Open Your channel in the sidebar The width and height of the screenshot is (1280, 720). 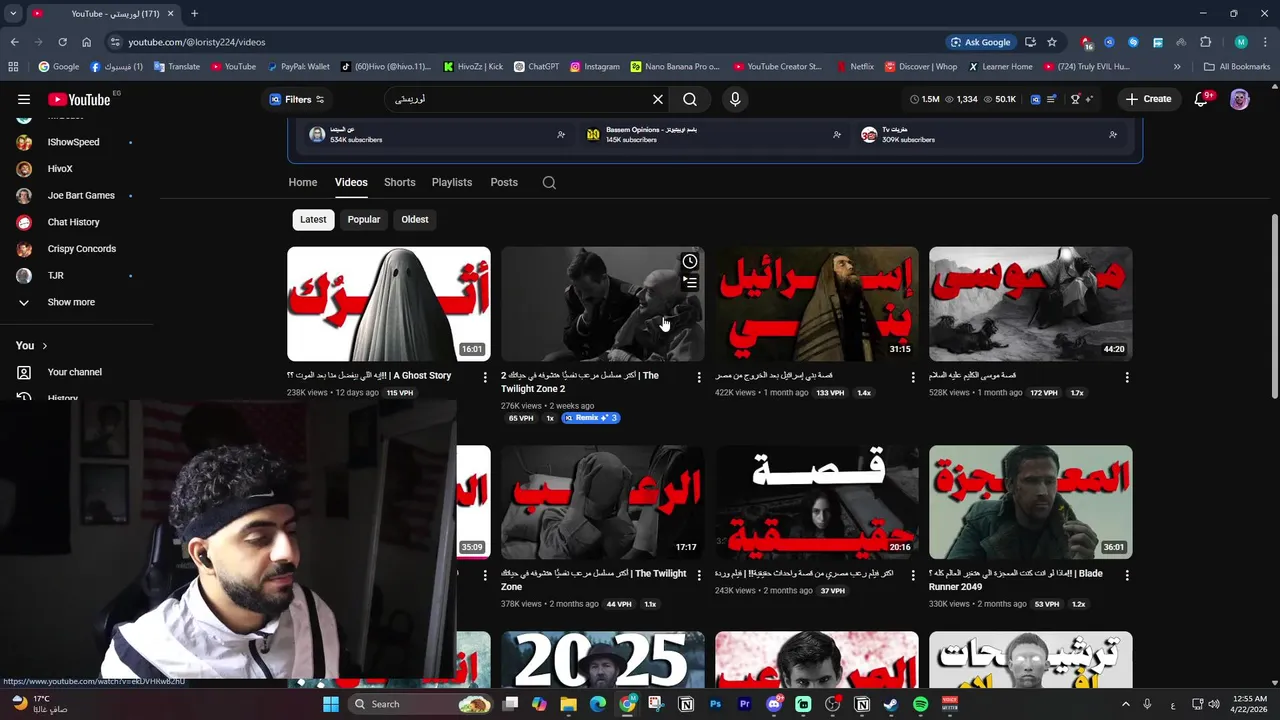pyautogui.click(x=74, y=372)
